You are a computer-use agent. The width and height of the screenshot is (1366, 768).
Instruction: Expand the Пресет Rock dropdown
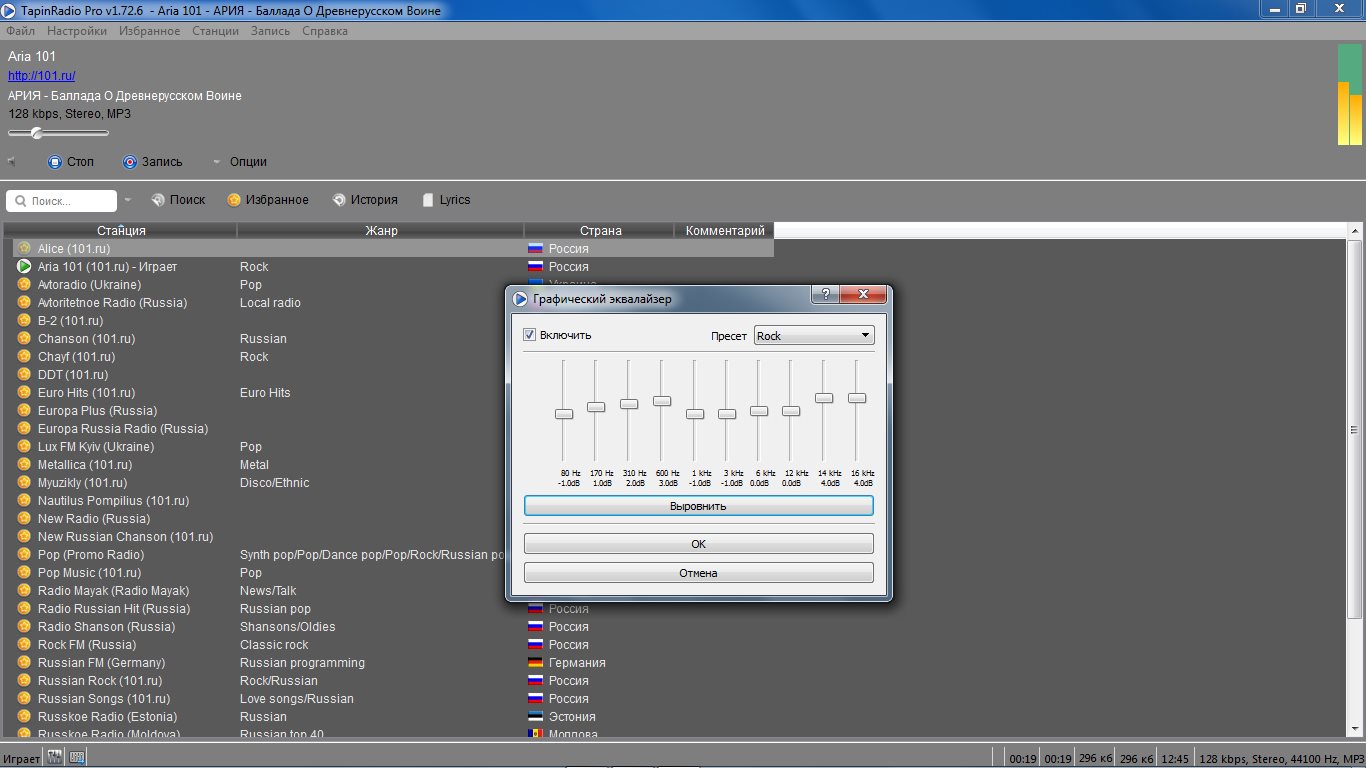865,336
